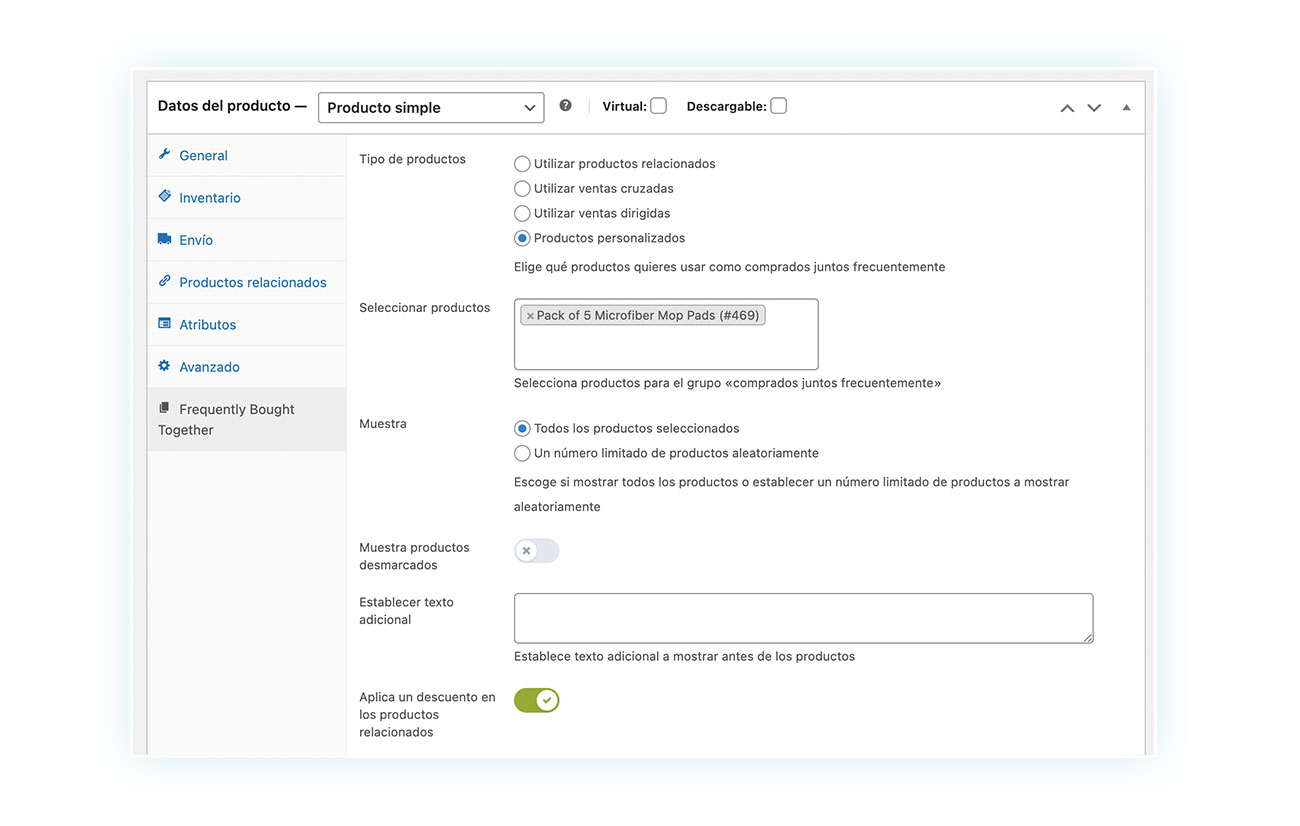Viewport: 1300px width, 826px height.
Task: Click the Atributos table icon
Action: point(164,324)
